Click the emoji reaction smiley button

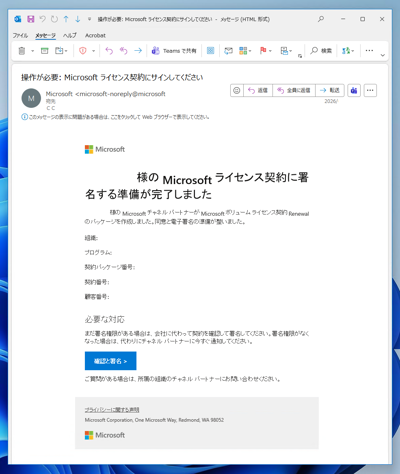point(236,90)
